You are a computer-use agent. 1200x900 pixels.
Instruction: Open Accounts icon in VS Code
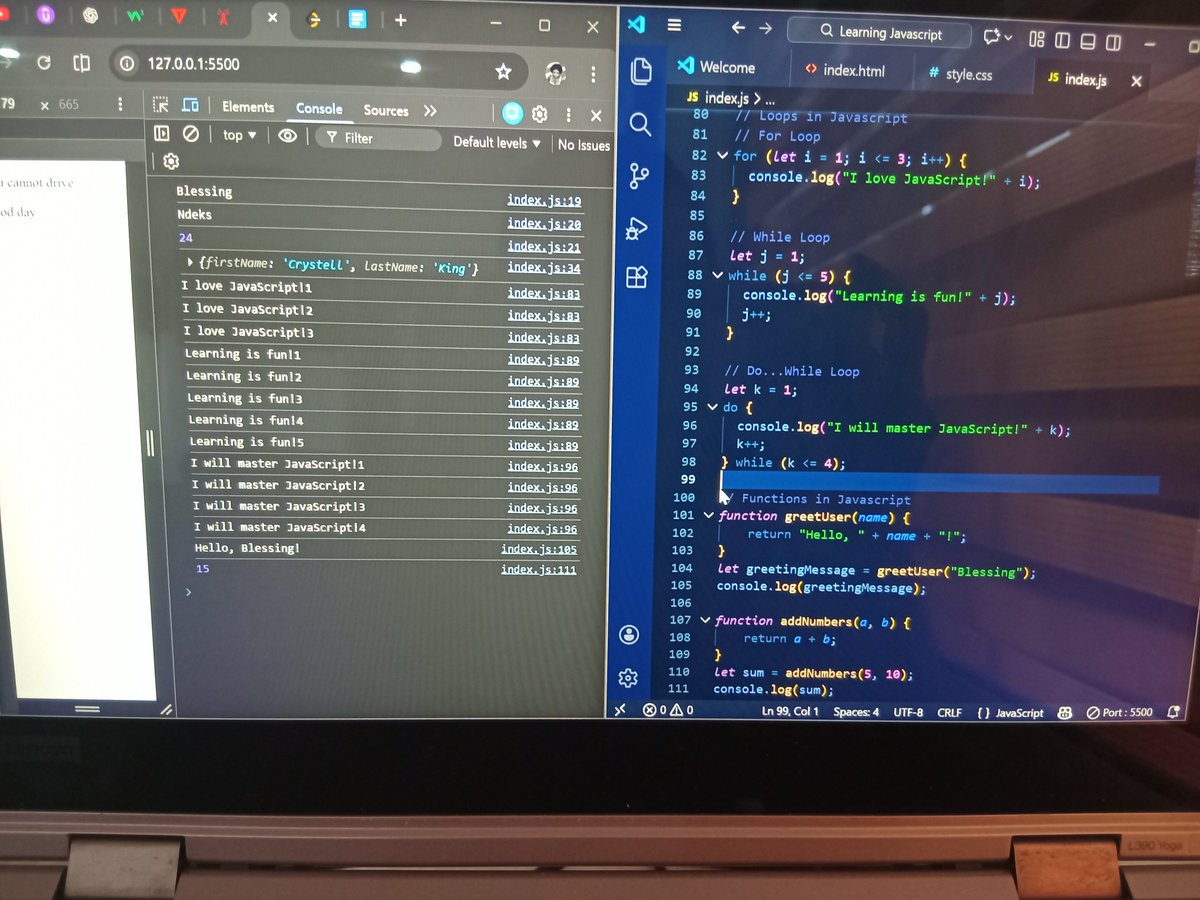629,635
